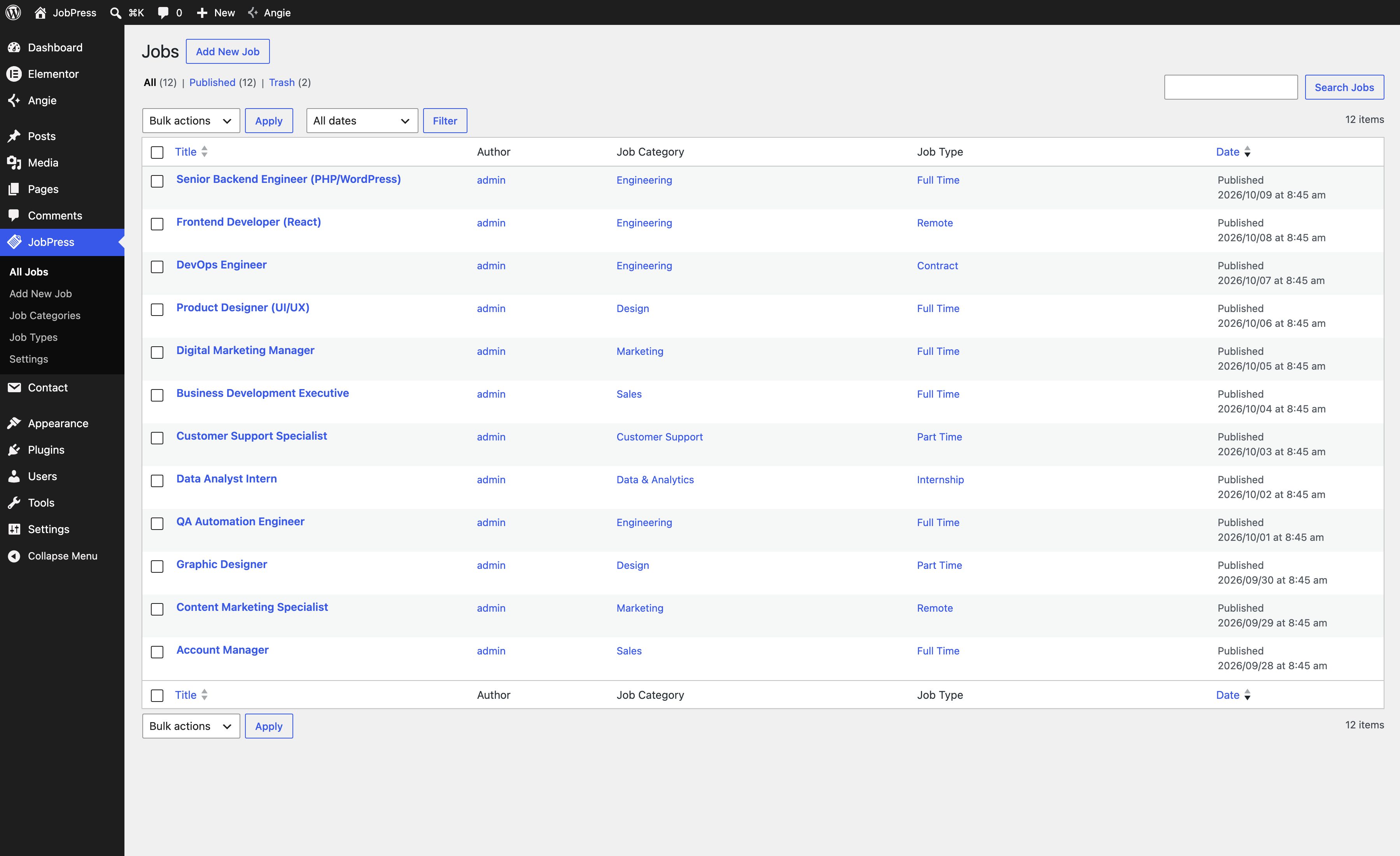Open Angie sparkle icon in admin bar
Viewport: 1400px width, 856px height.
click(253, 12)
